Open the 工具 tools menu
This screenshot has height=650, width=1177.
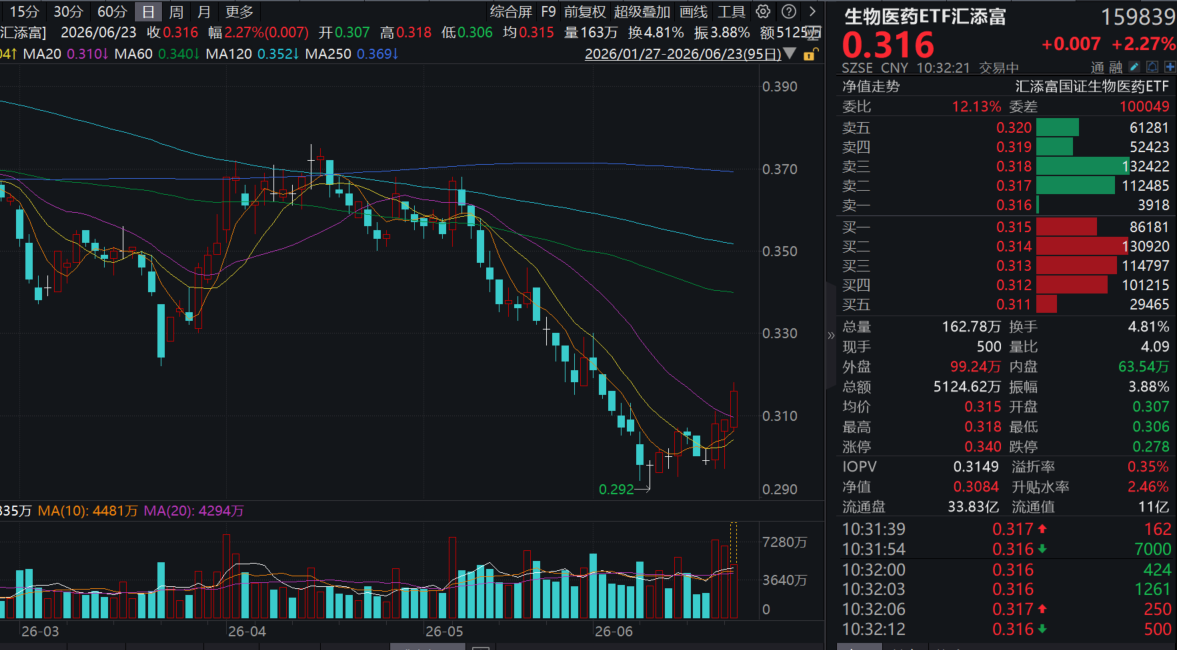click(731, 11)
